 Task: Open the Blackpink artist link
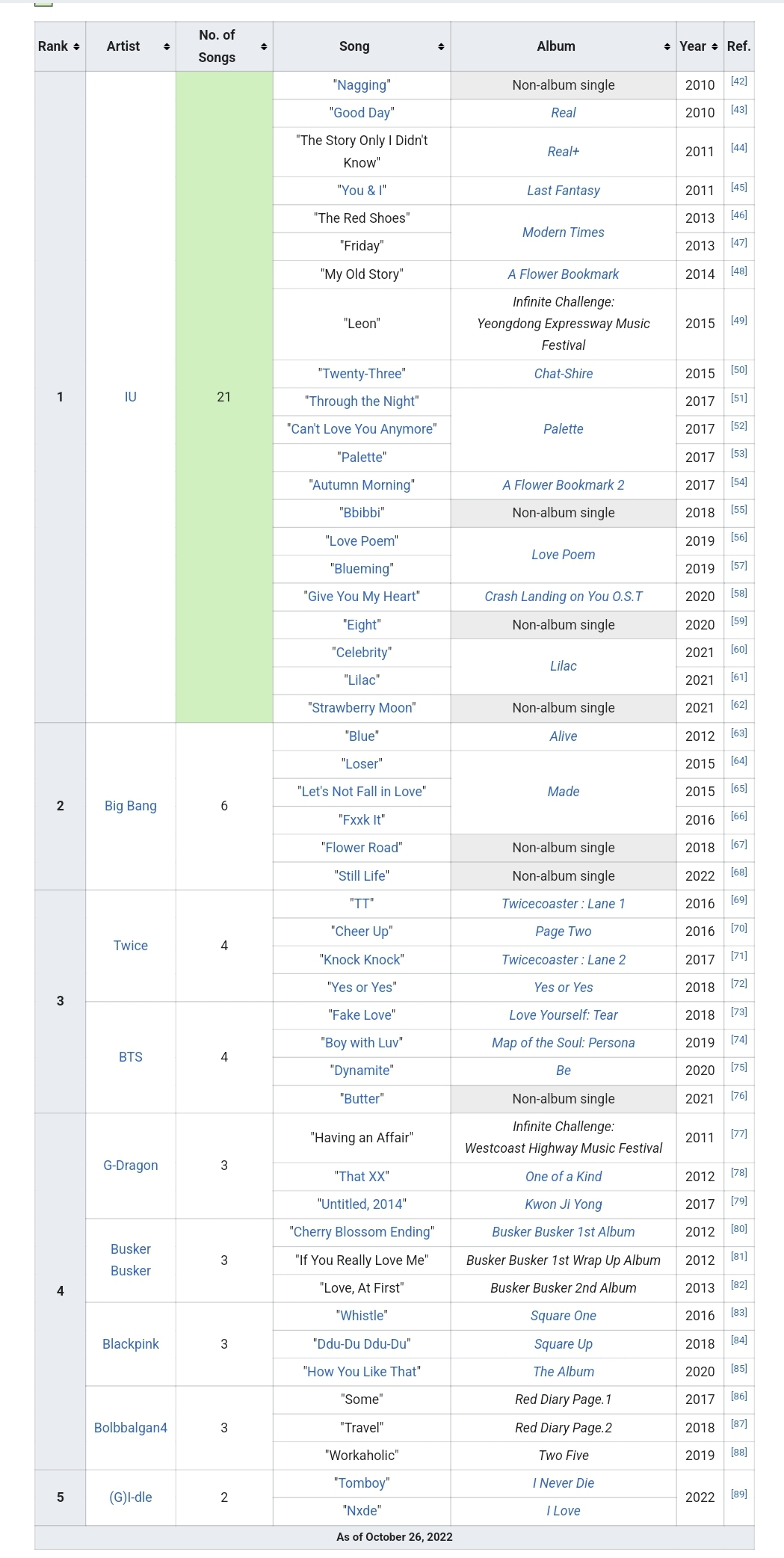[131, 1344]
